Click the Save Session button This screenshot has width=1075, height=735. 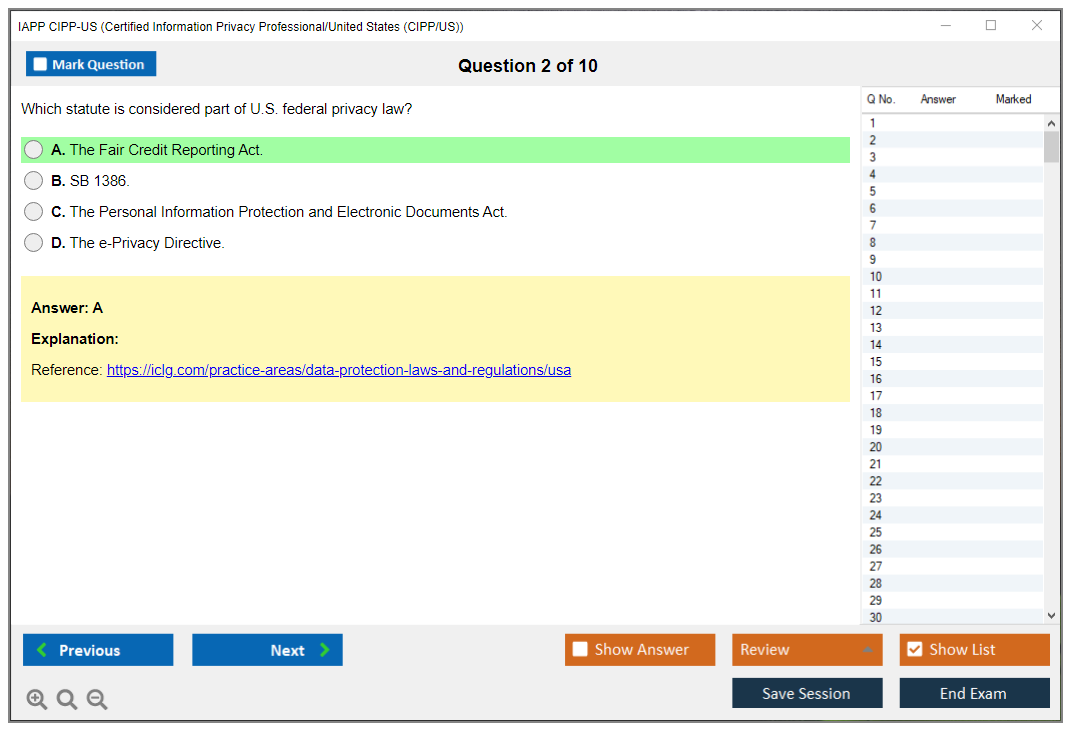(806, 693)
